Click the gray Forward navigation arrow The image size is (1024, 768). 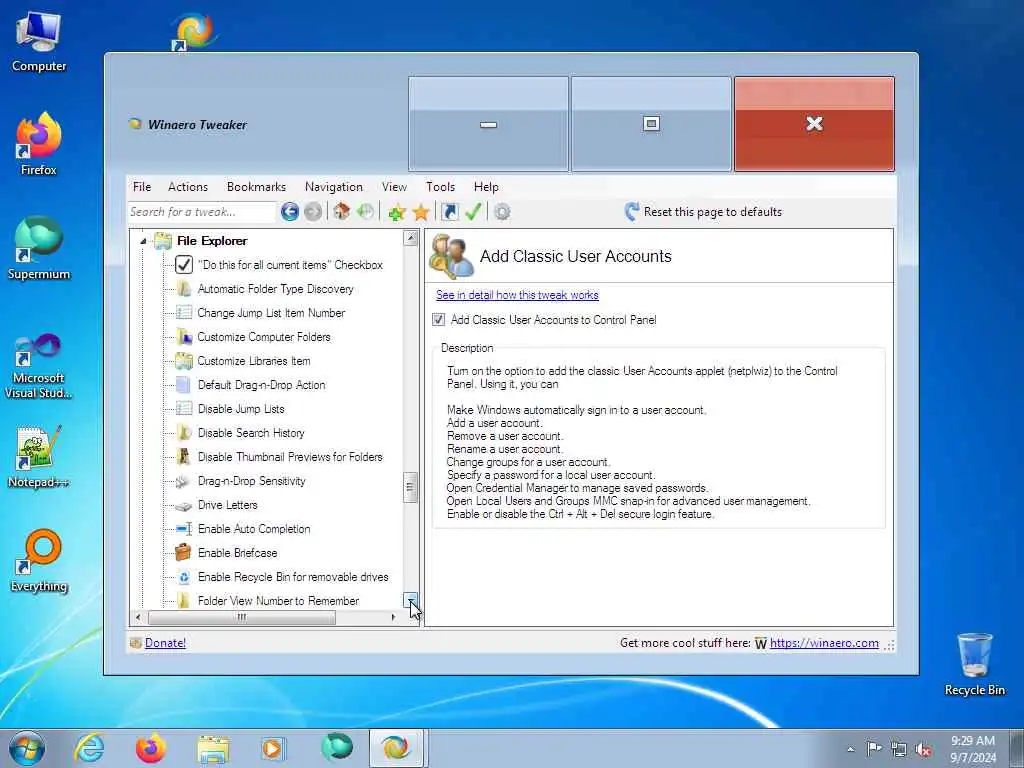[313, 212]
